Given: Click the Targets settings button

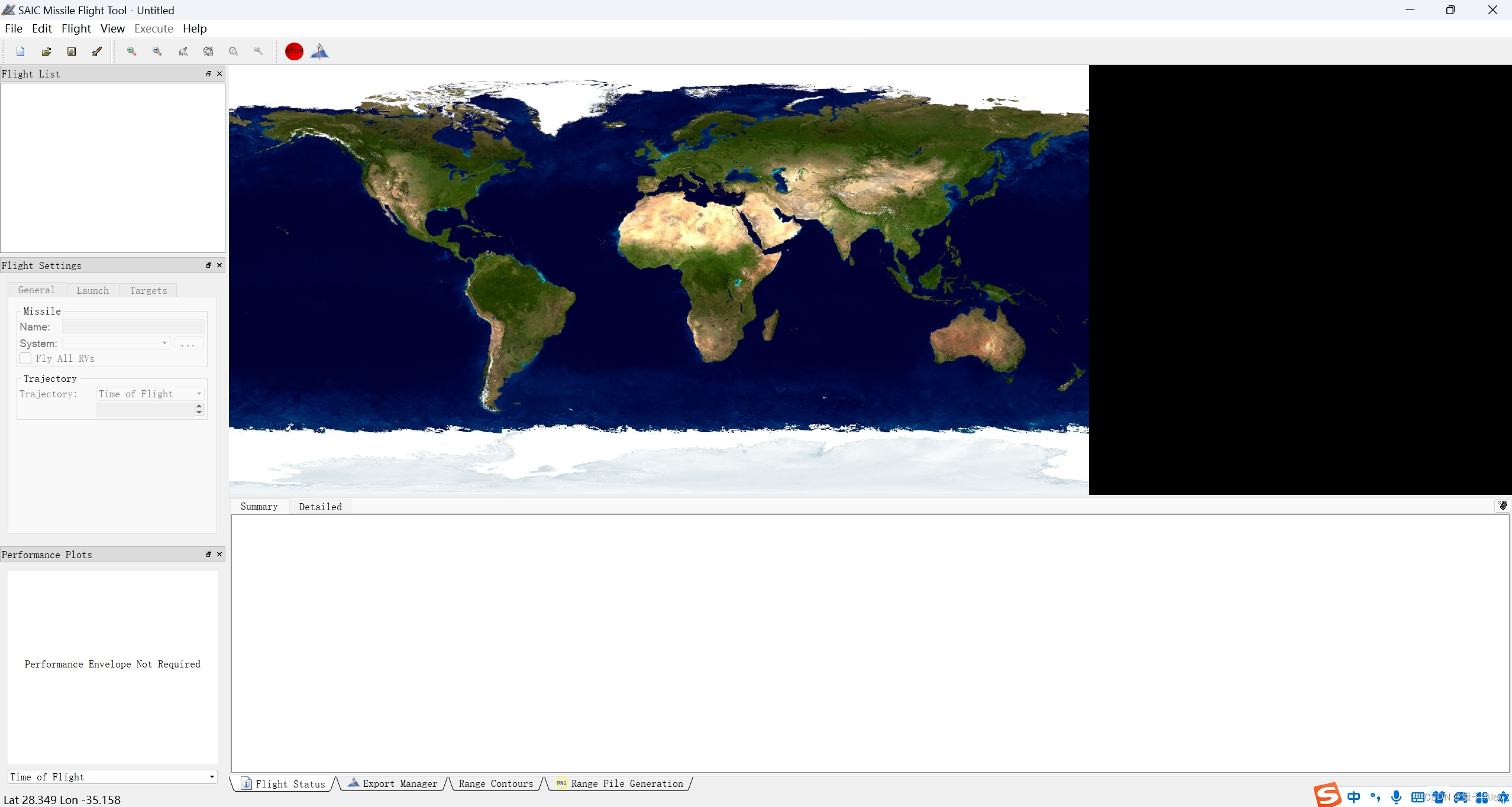Looking at the screenshot, I should pos(148,290).
